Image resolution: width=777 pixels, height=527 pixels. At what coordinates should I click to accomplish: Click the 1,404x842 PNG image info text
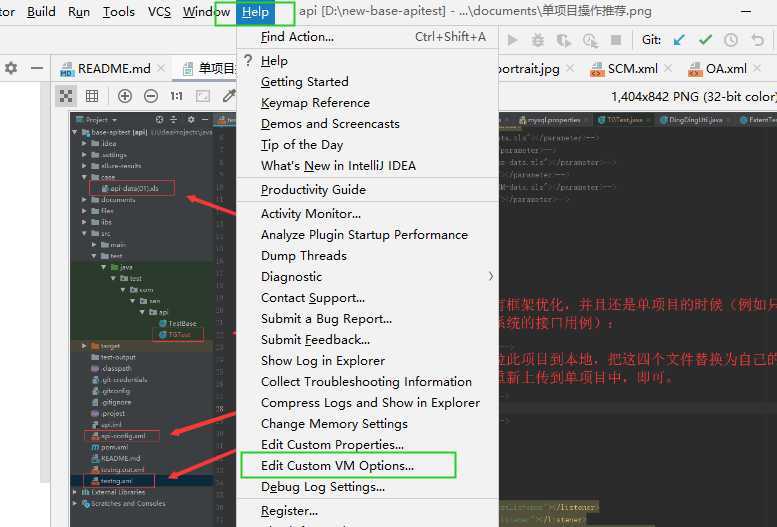click(693, 96)
